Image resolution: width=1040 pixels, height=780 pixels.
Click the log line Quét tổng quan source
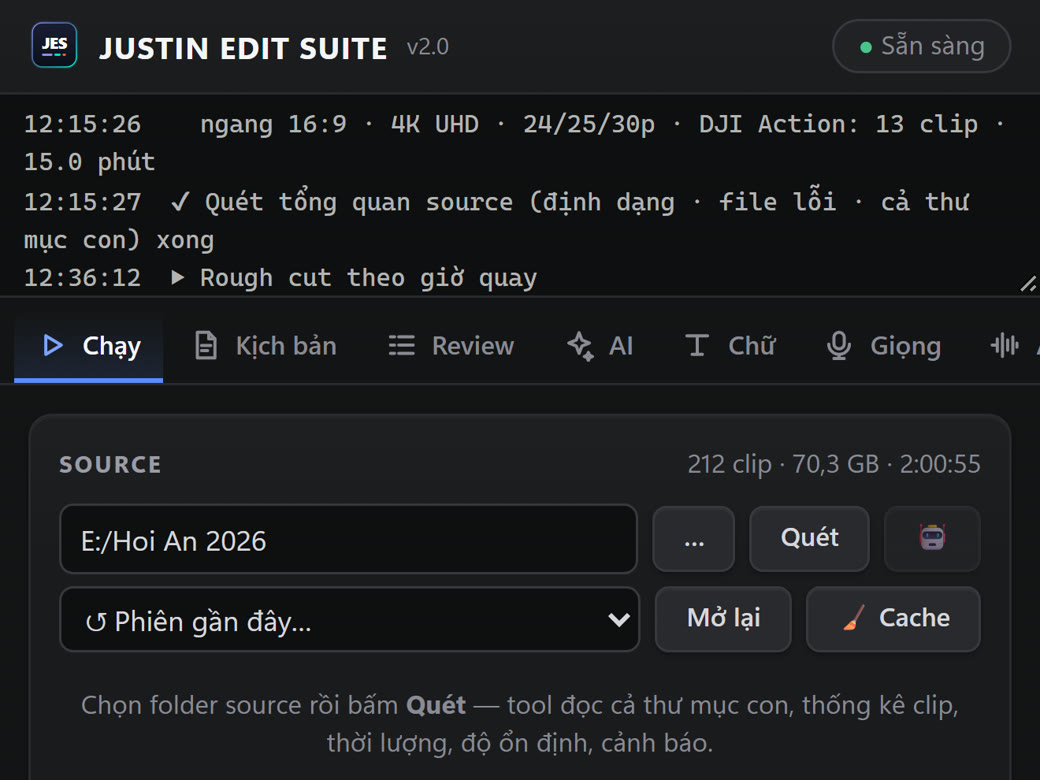(x=497, y=221)
